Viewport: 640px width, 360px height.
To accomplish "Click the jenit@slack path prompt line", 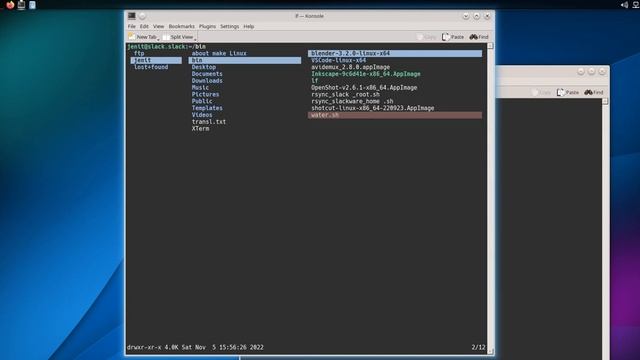I will (167, 47).
